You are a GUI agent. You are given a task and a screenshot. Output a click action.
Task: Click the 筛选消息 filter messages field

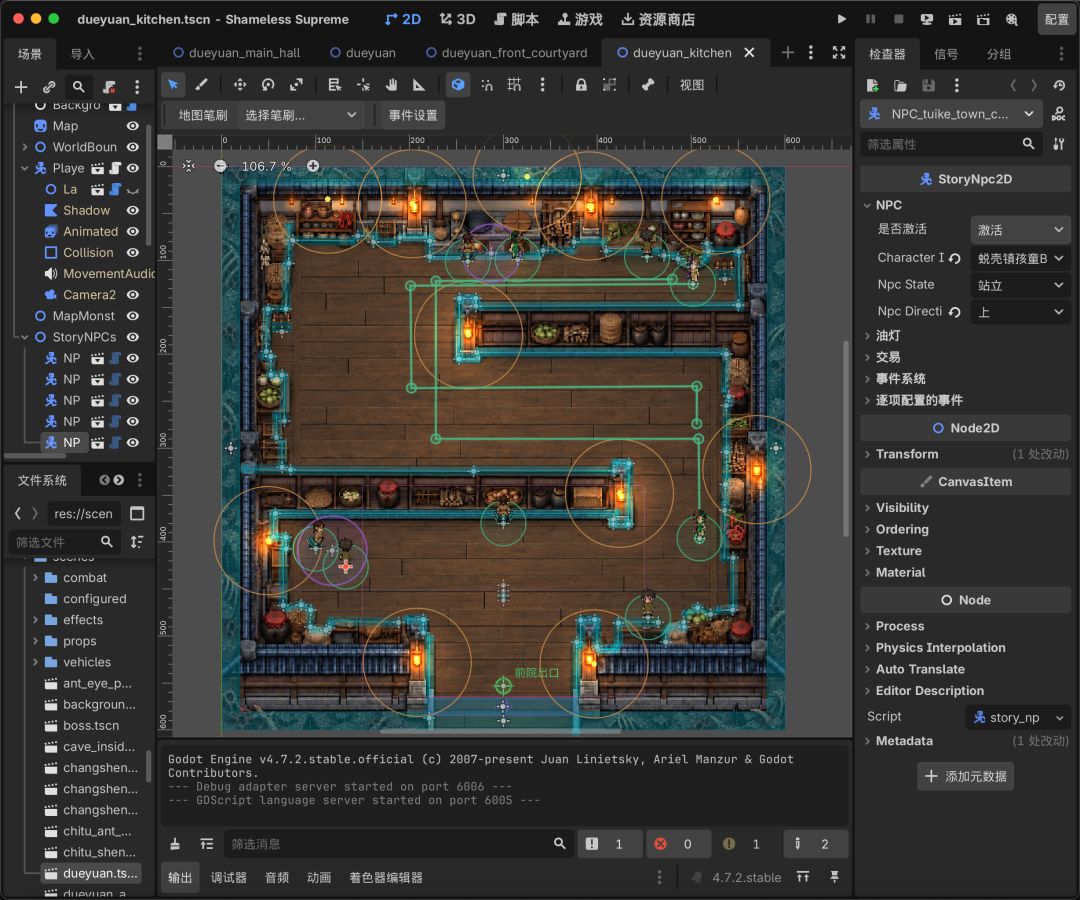tap(398, 844)
